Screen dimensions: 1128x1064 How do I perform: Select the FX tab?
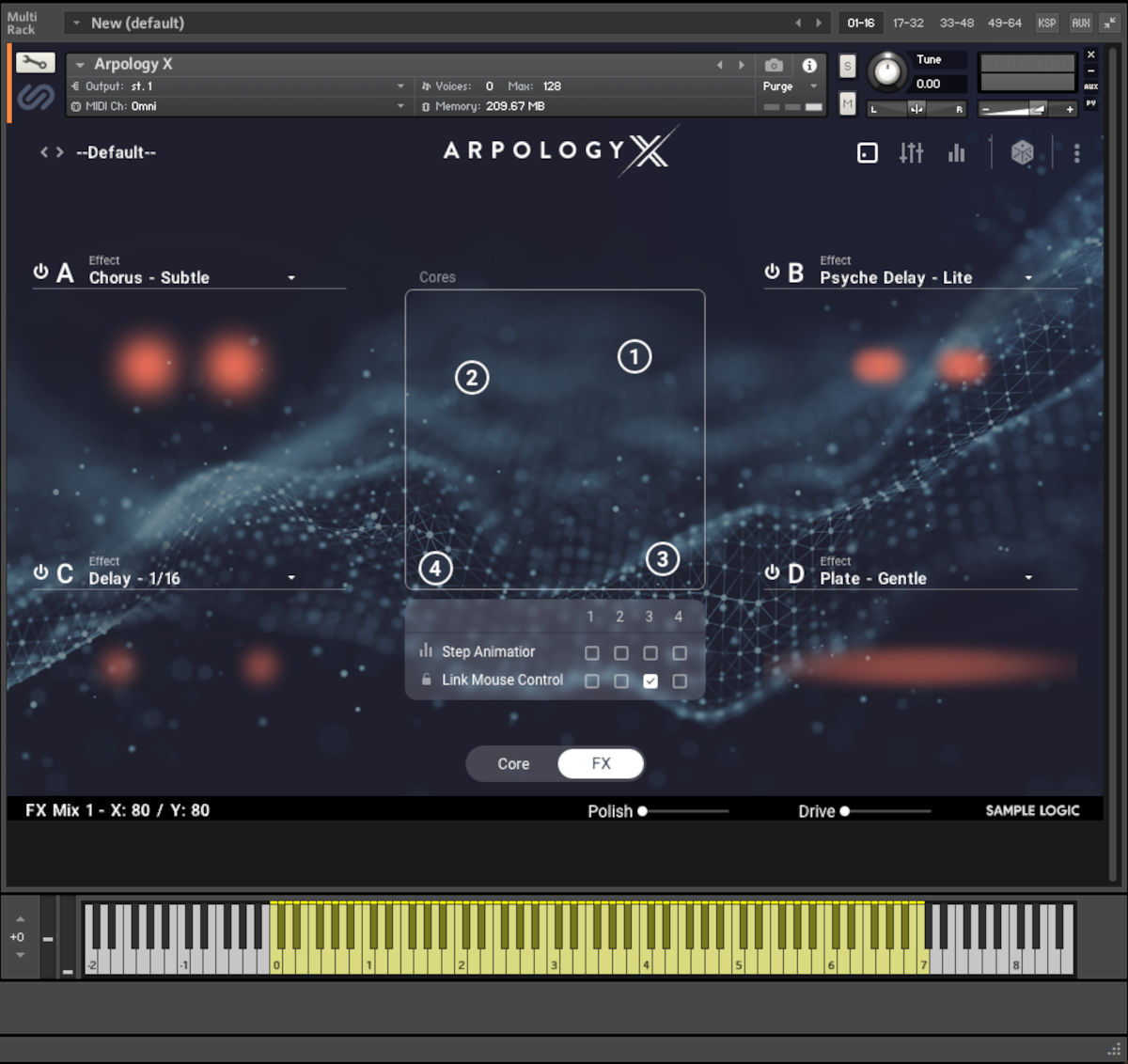pyautogui.click(x=601, y=764)
